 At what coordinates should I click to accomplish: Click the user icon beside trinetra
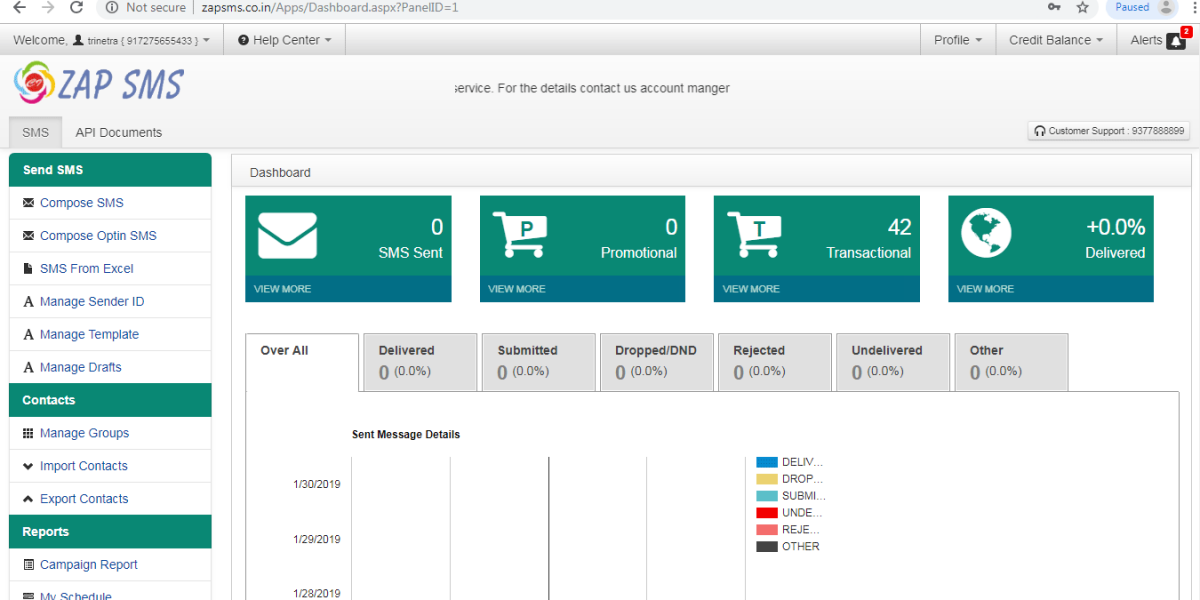(x=79, y=40)
